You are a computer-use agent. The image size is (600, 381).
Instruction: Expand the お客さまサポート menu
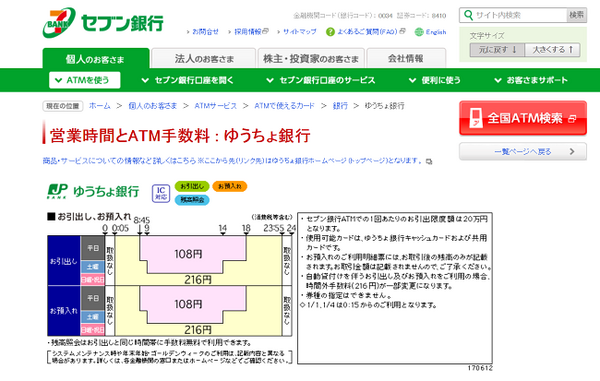pos(531,80)
